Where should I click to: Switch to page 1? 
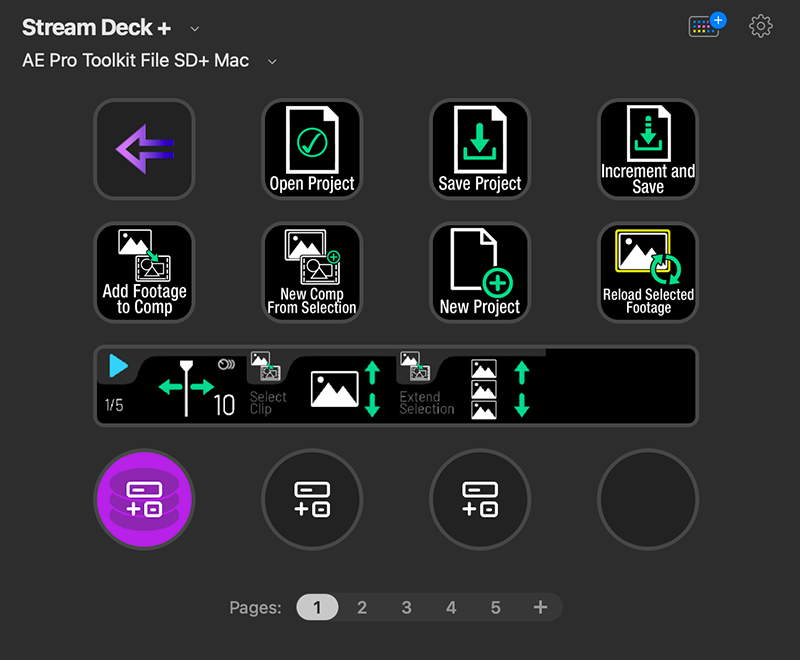click(317, 607)
